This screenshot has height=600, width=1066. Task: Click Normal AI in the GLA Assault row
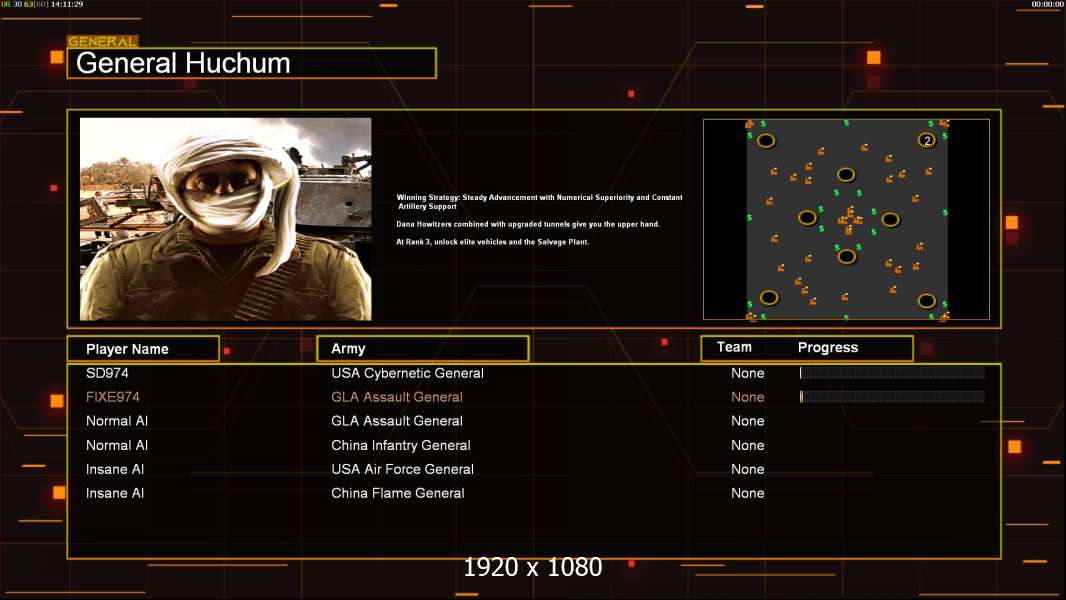[x=117, y=421]
